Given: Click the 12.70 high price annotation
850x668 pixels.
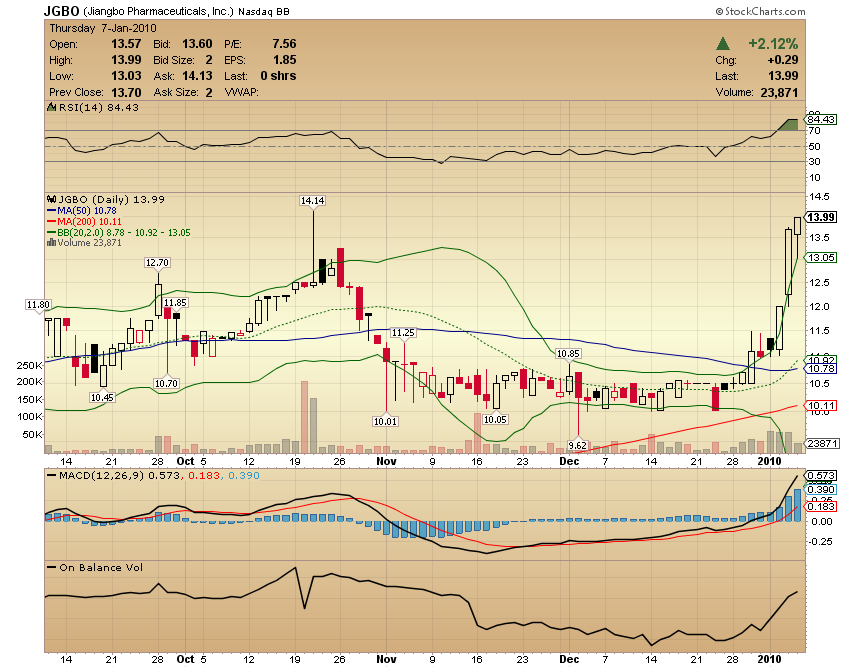Looking at the screenshot, I should 157,262.
